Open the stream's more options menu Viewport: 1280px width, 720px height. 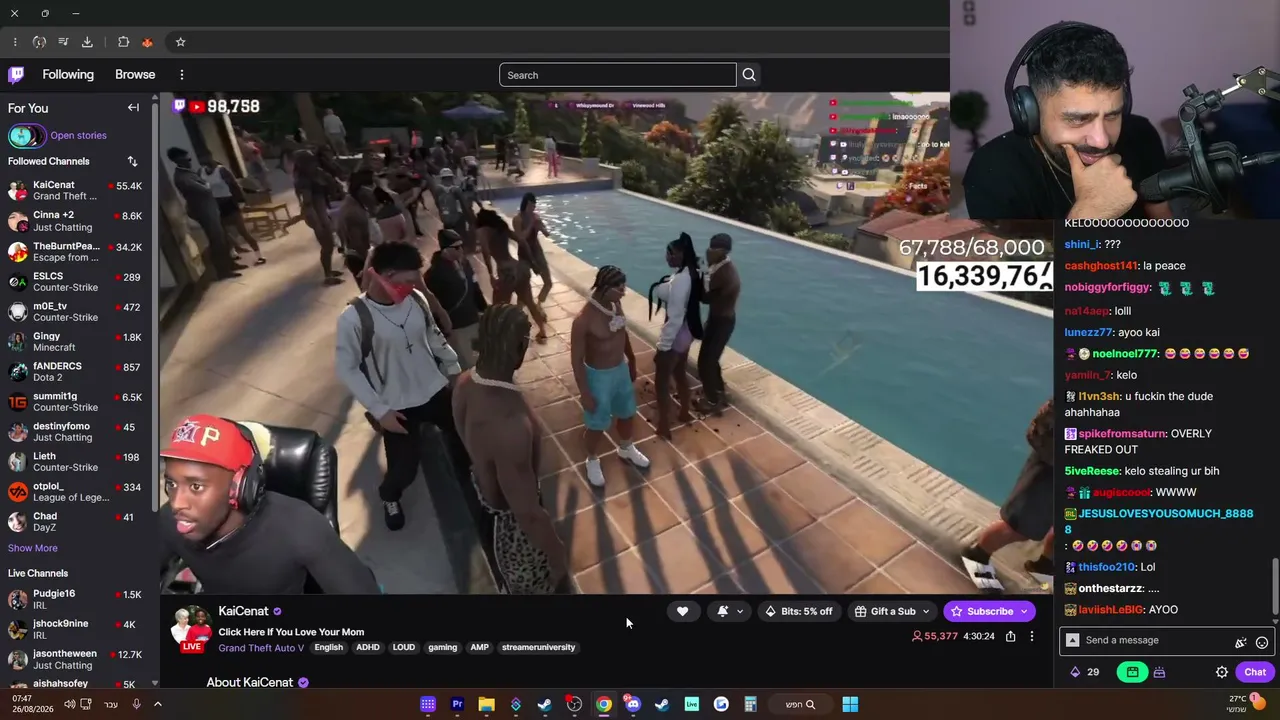click(x=1032, y=636)
